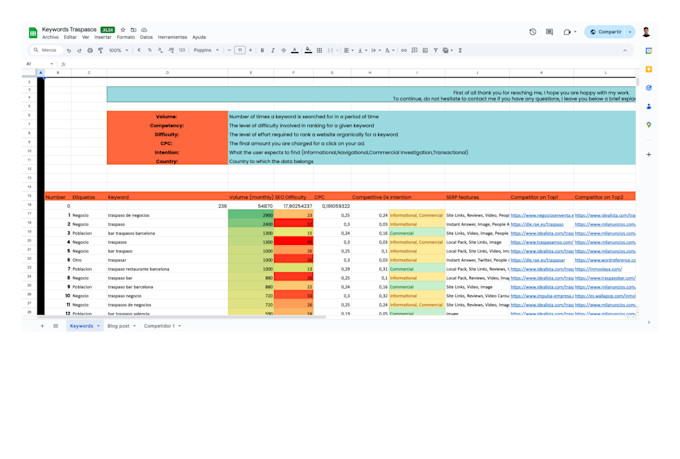680x459 pixels.
Task: Open the Ayuda menu
Action: tap(199, 37)
